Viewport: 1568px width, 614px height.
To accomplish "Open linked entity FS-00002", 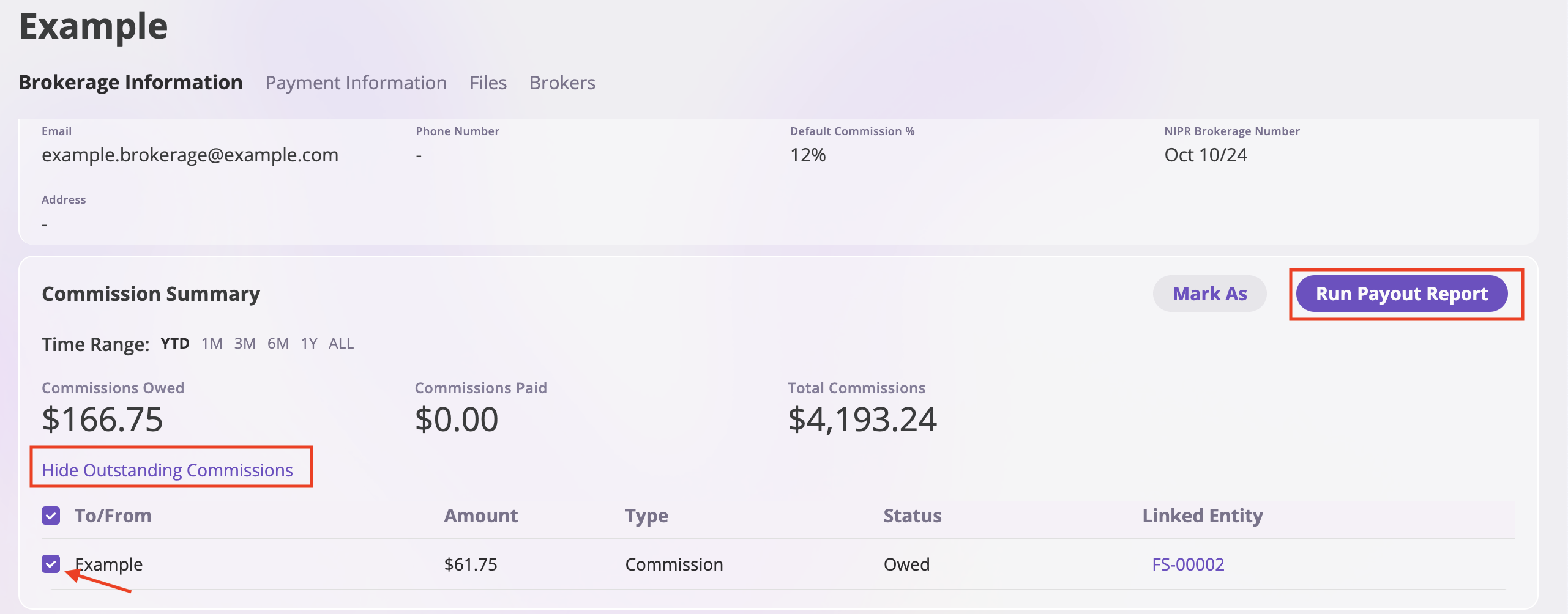I will [x=1188, y=564].
